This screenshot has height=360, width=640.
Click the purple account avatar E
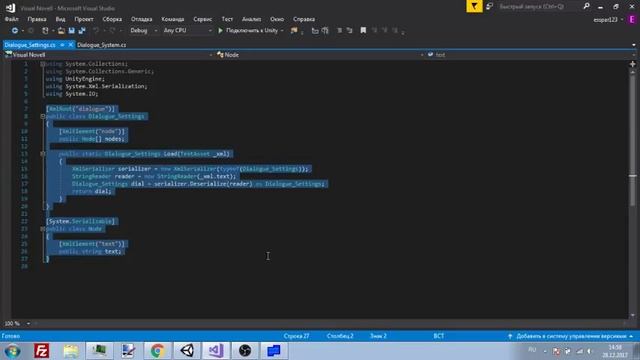click(x=633, y=20)
